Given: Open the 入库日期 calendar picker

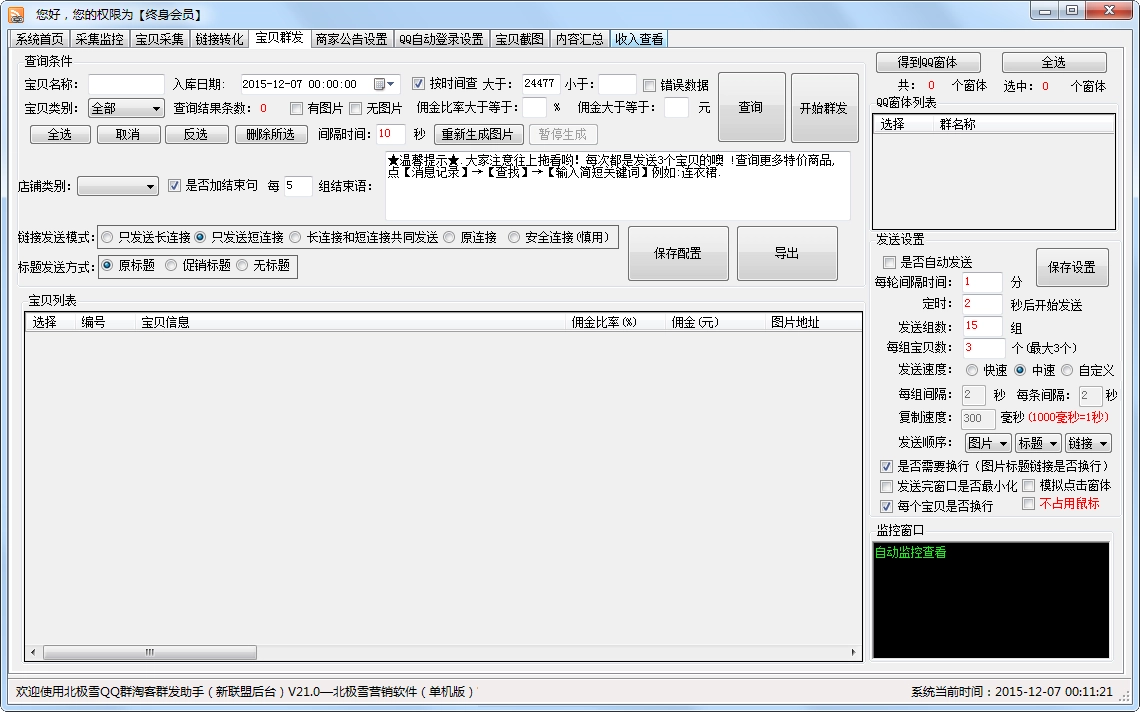Looking at the screenshot, I should (385, 84).
